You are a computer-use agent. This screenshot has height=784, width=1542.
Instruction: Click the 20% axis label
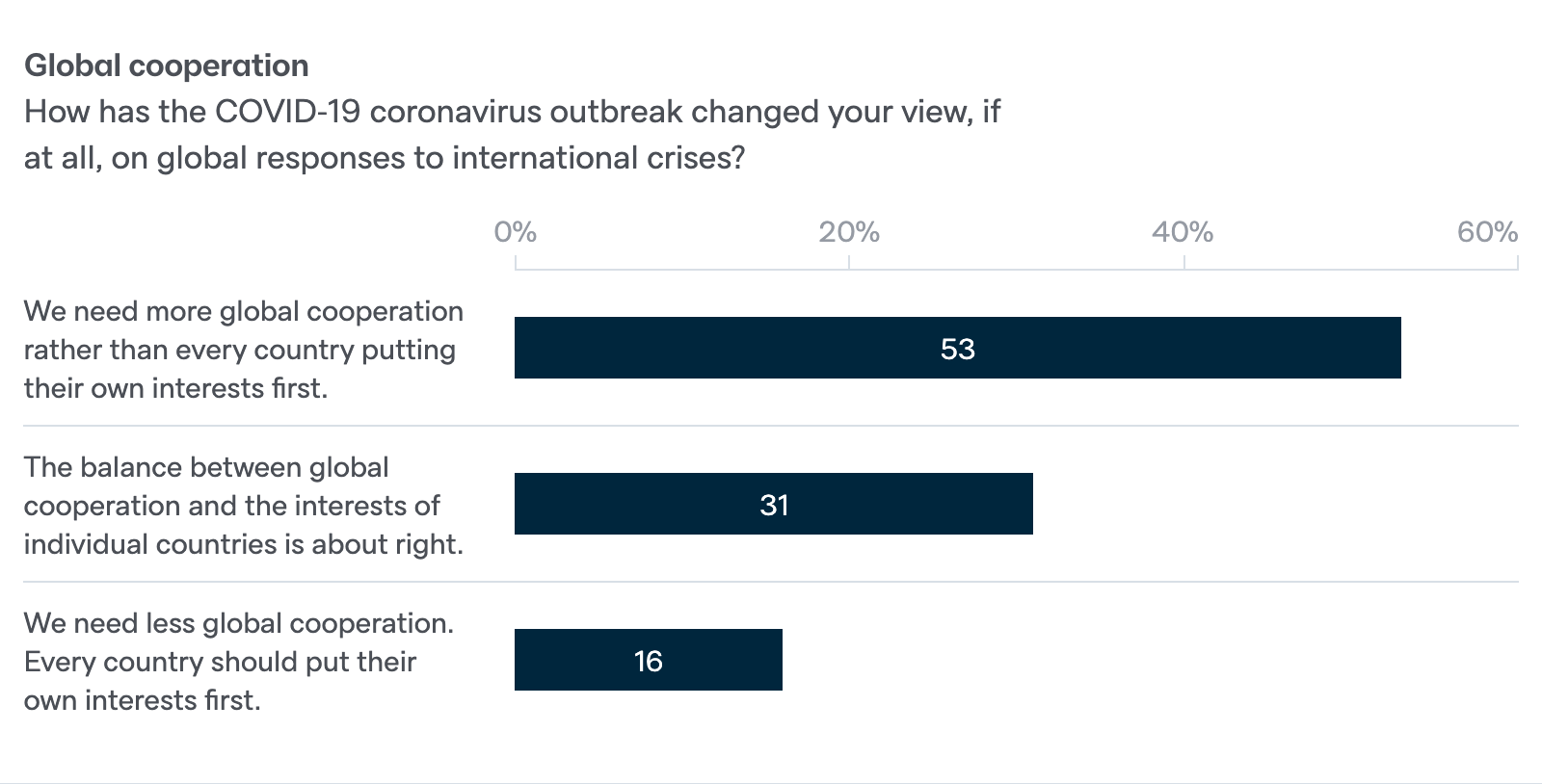[x=848, y=232]
